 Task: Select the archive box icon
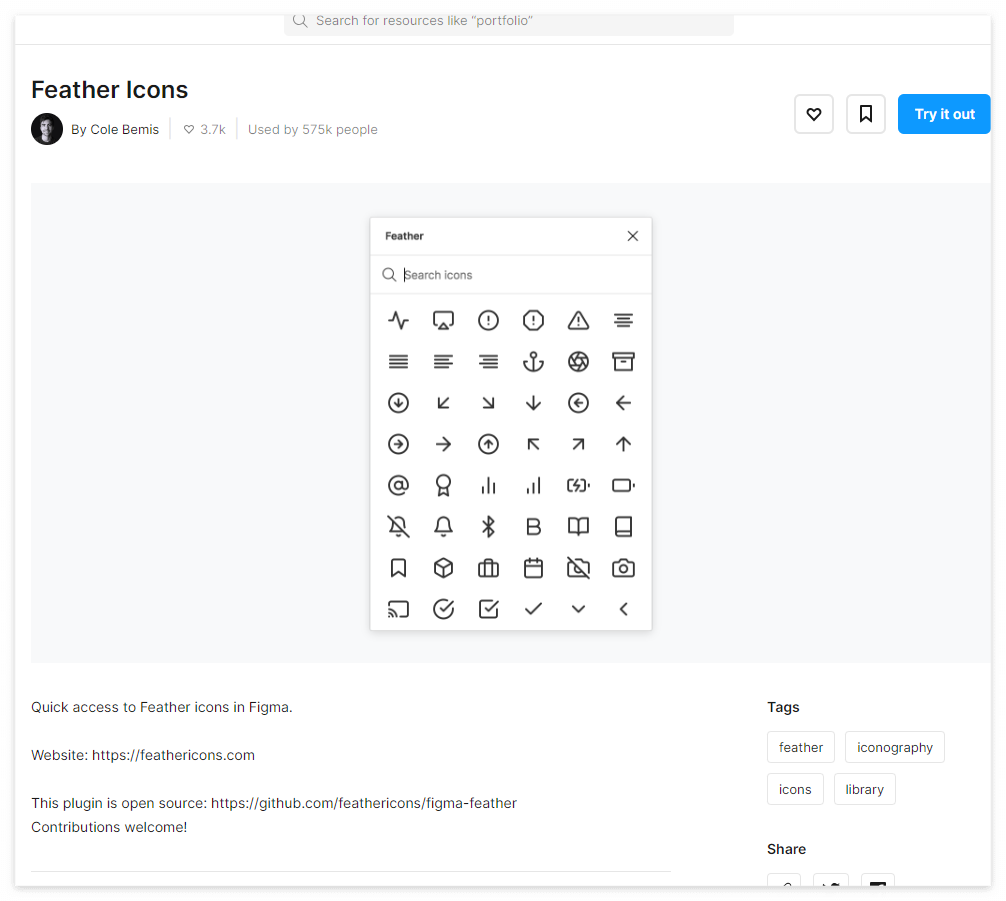pos(623,361)
